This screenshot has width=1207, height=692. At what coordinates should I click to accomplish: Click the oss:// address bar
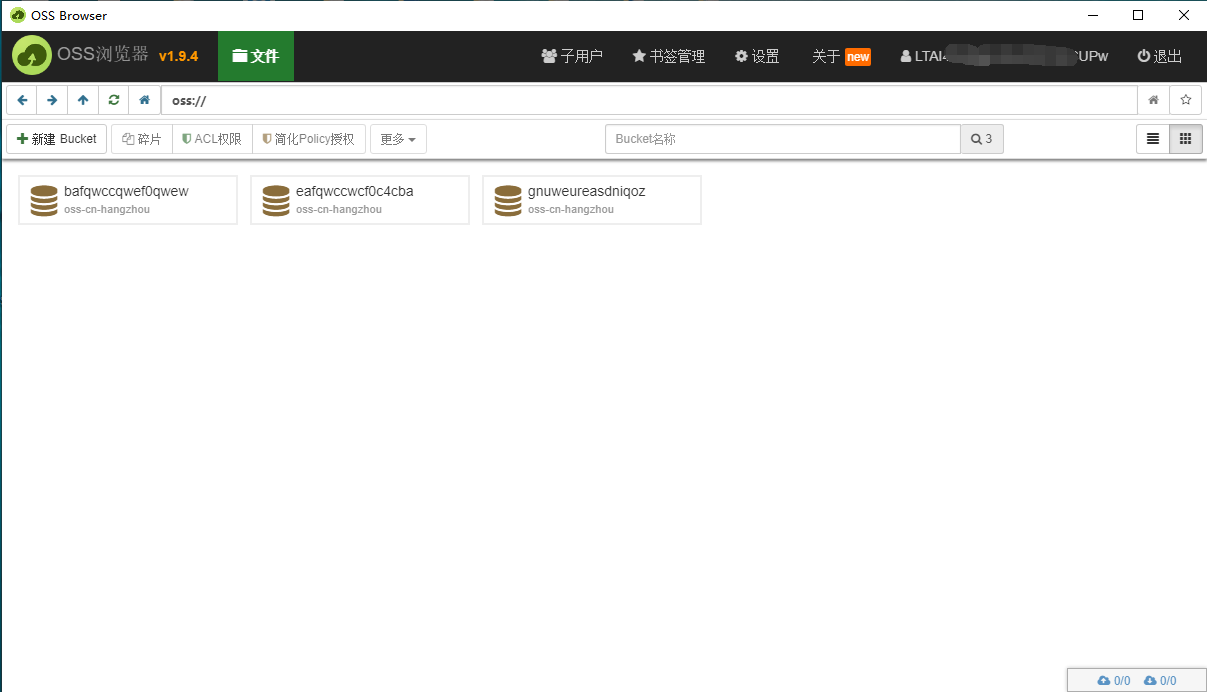649,100
